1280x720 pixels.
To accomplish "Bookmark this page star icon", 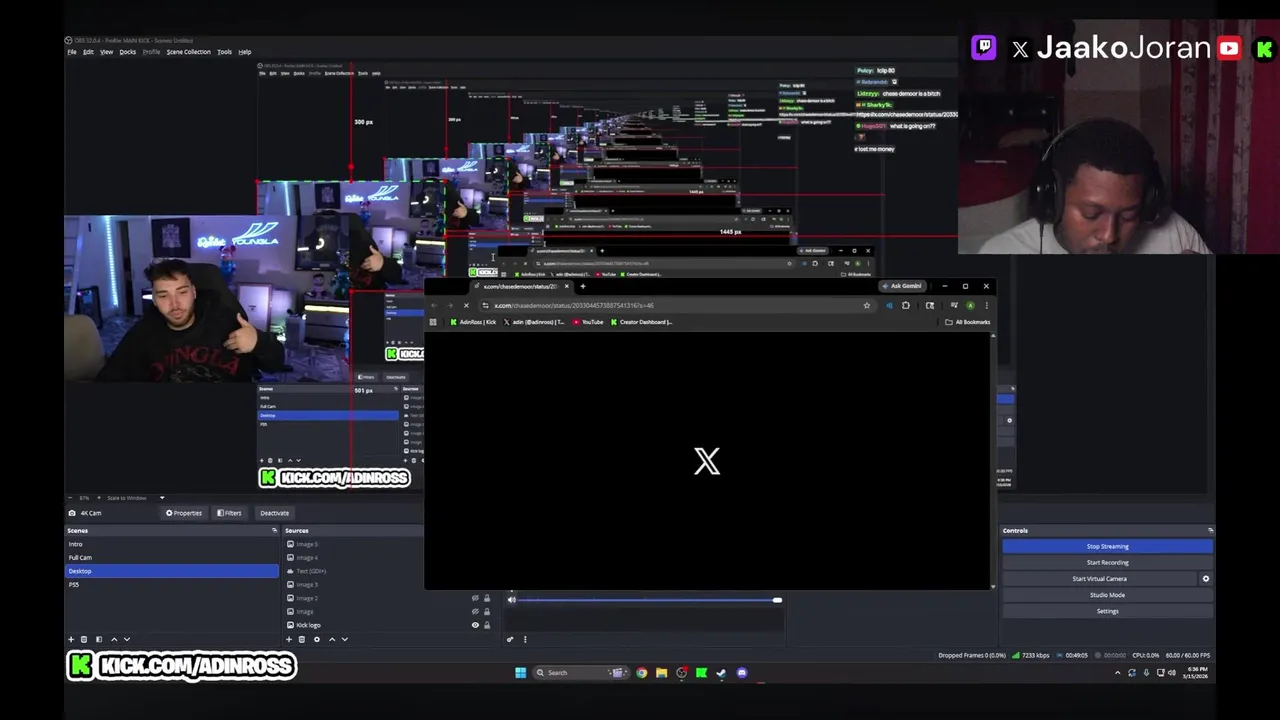I will point(867,305).
